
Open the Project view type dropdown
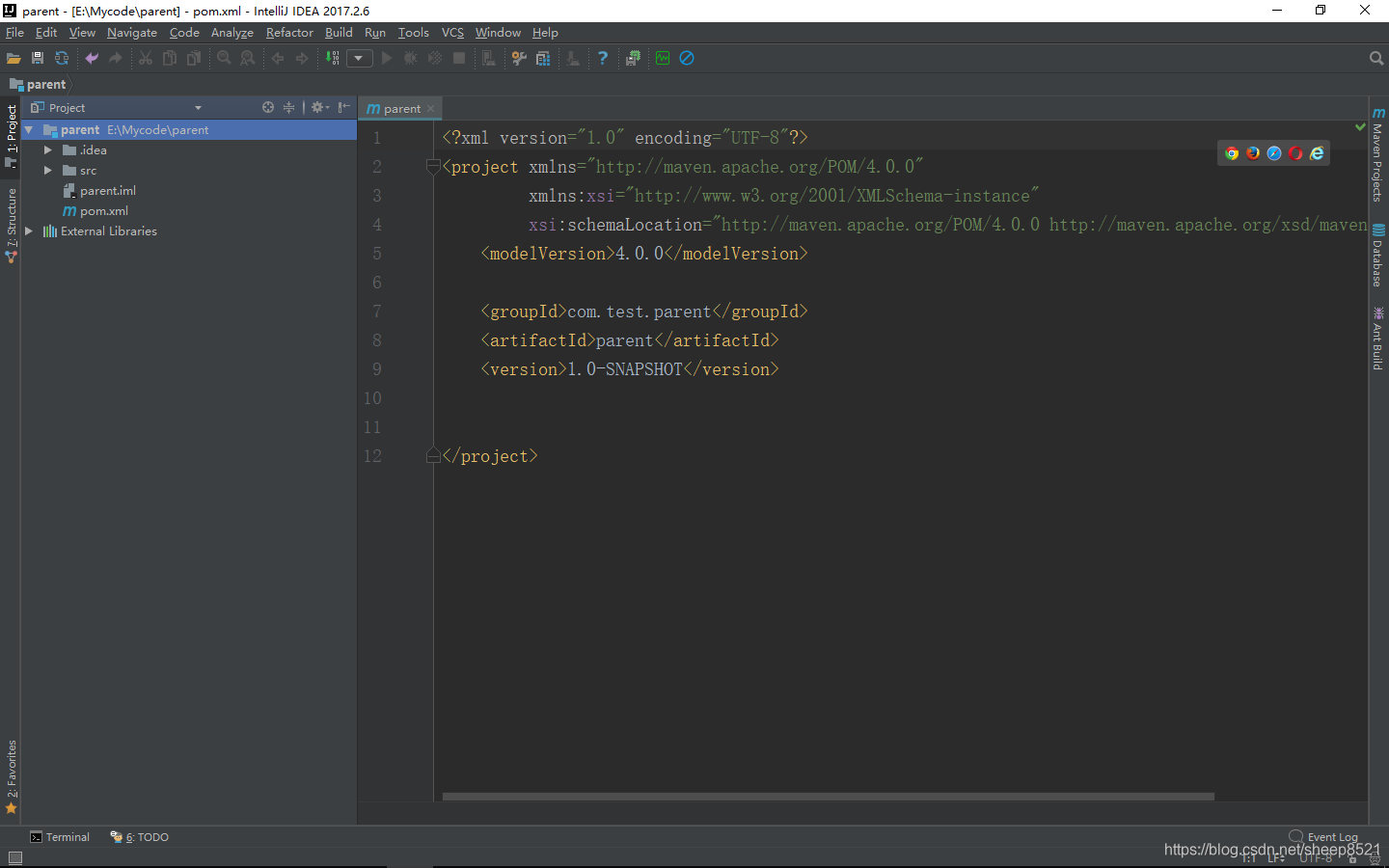(198, 108)
